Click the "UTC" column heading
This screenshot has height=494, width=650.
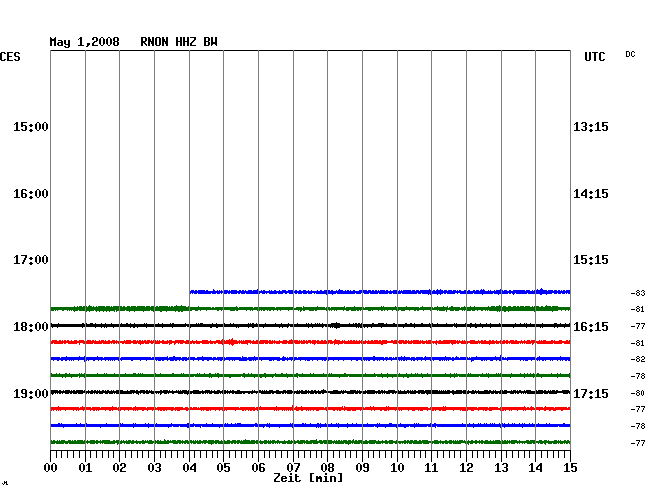594,57
